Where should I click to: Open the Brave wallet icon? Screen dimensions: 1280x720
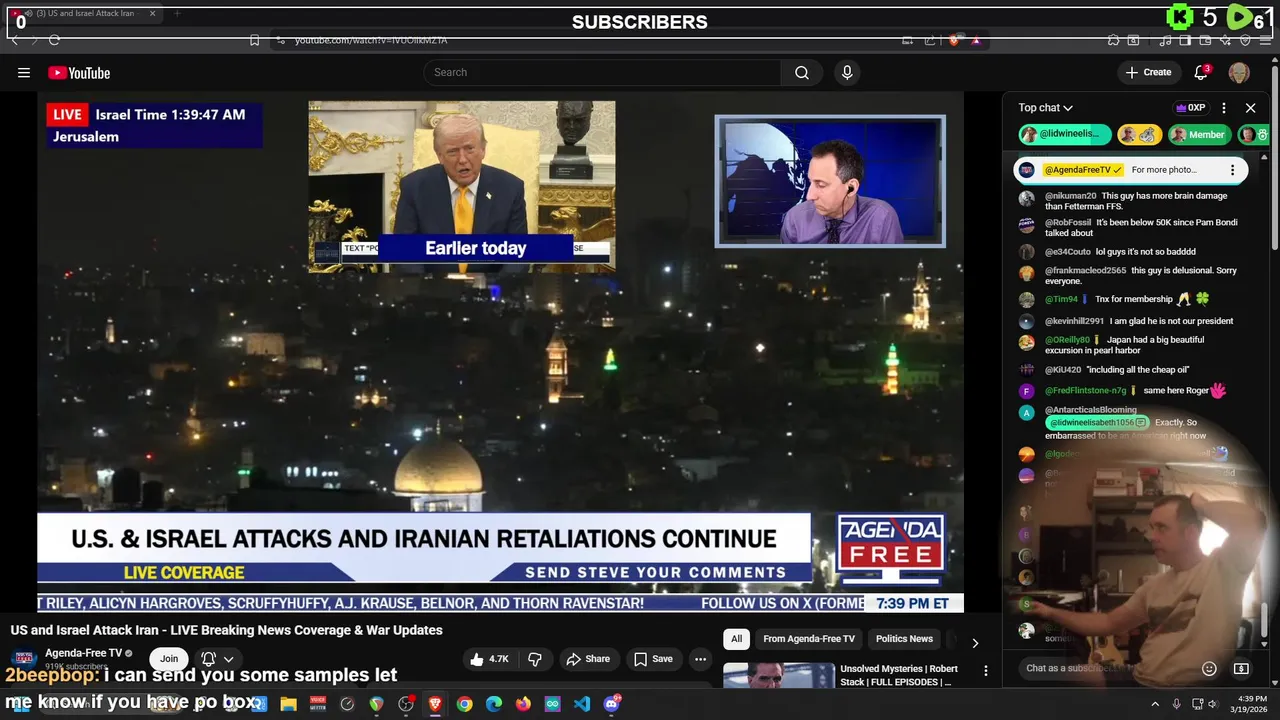(x=1205, y=40)
